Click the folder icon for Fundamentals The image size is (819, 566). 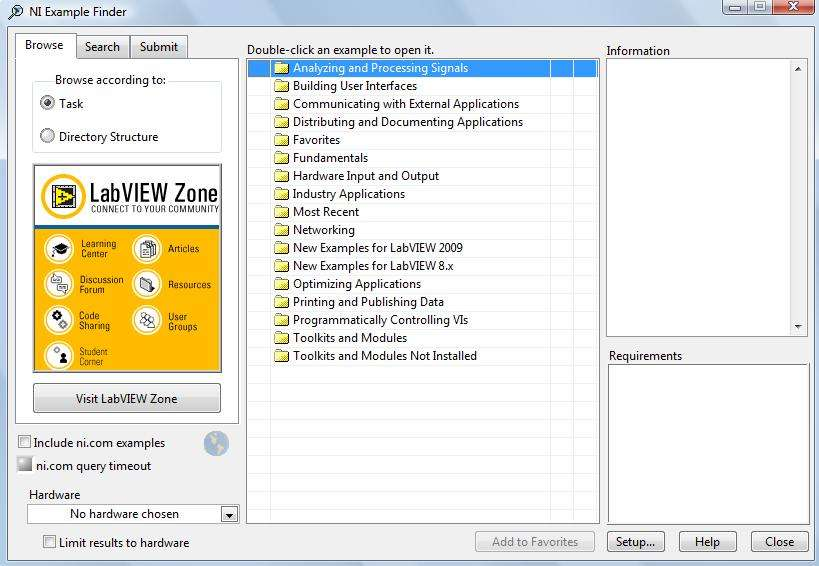coord(282,158)
